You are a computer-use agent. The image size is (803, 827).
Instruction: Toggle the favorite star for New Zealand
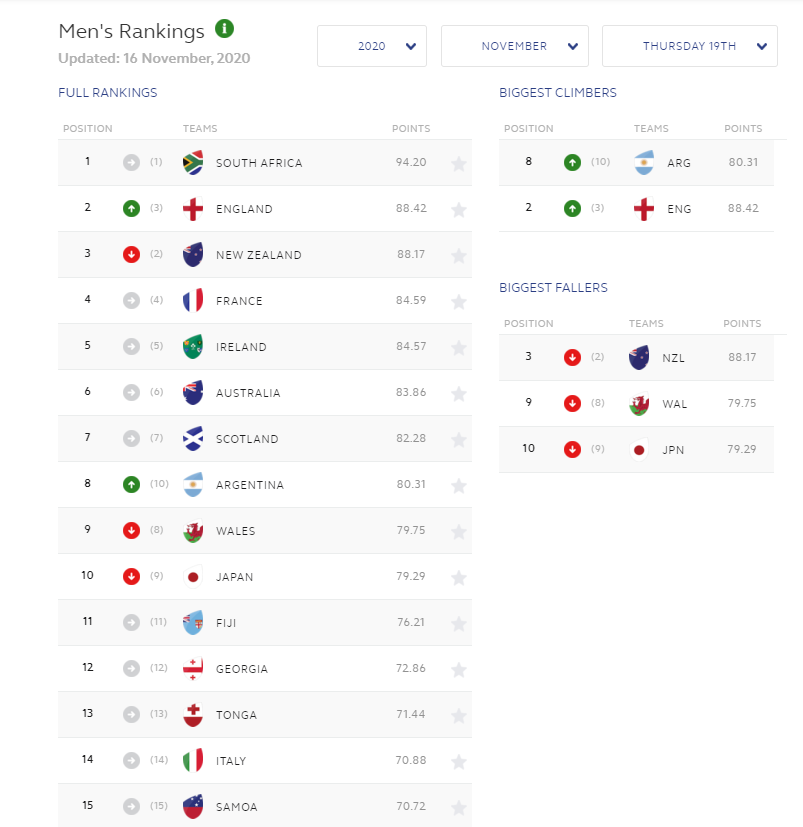pyautogui.click(x=459, y=256)
